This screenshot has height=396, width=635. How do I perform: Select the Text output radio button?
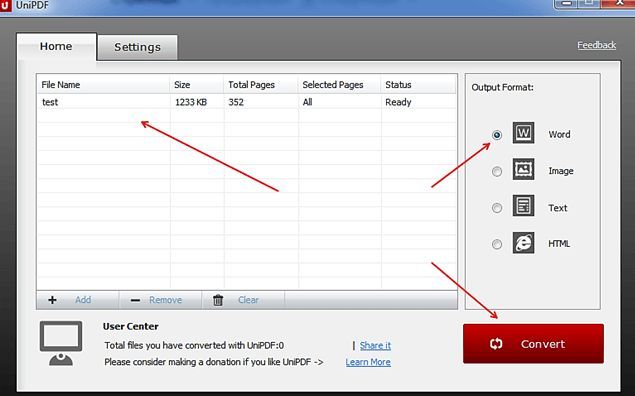click(497, 208)
